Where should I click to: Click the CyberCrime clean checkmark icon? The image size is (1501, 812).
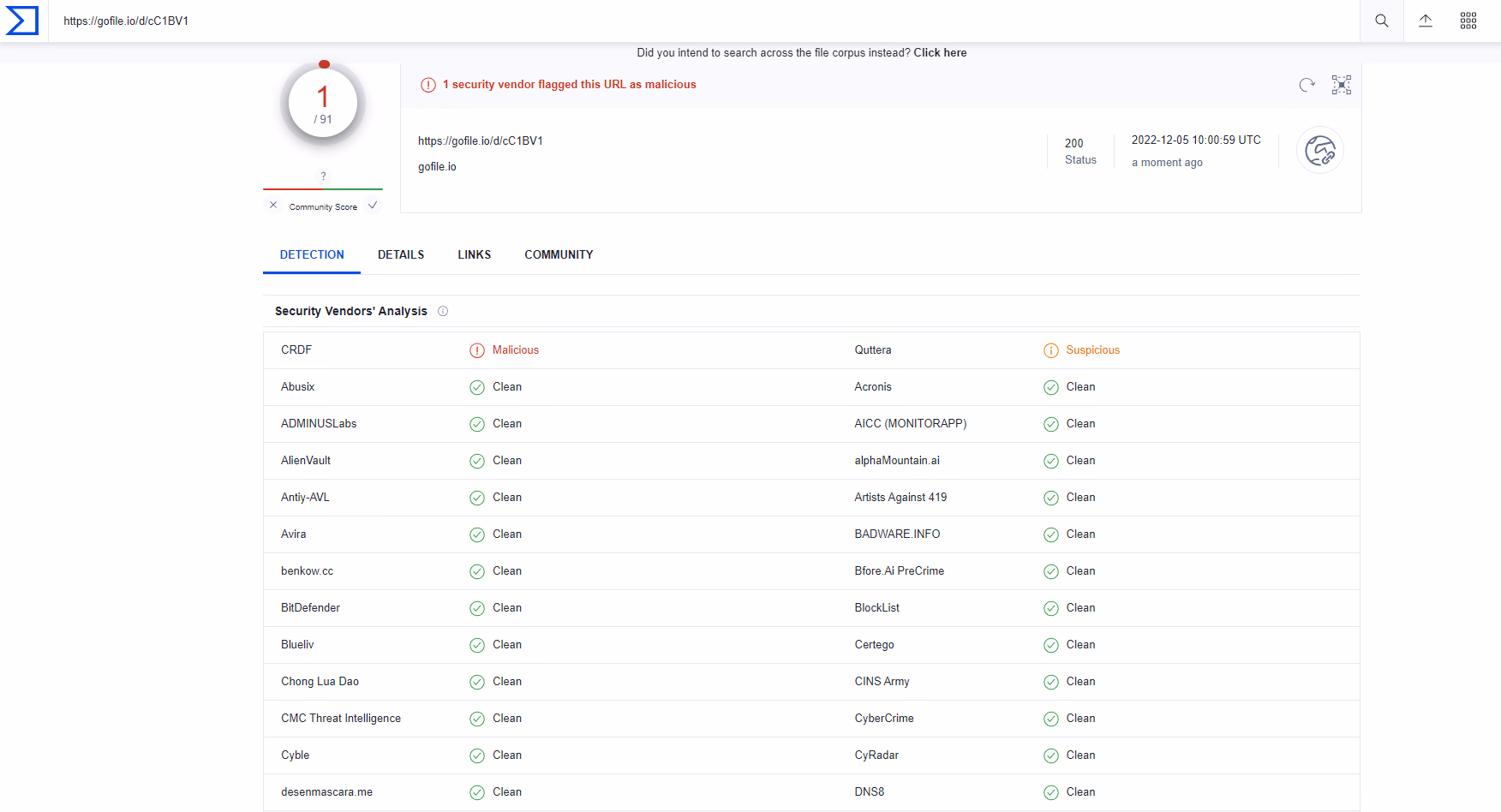pyautogui.click(x=1051, y=719)
